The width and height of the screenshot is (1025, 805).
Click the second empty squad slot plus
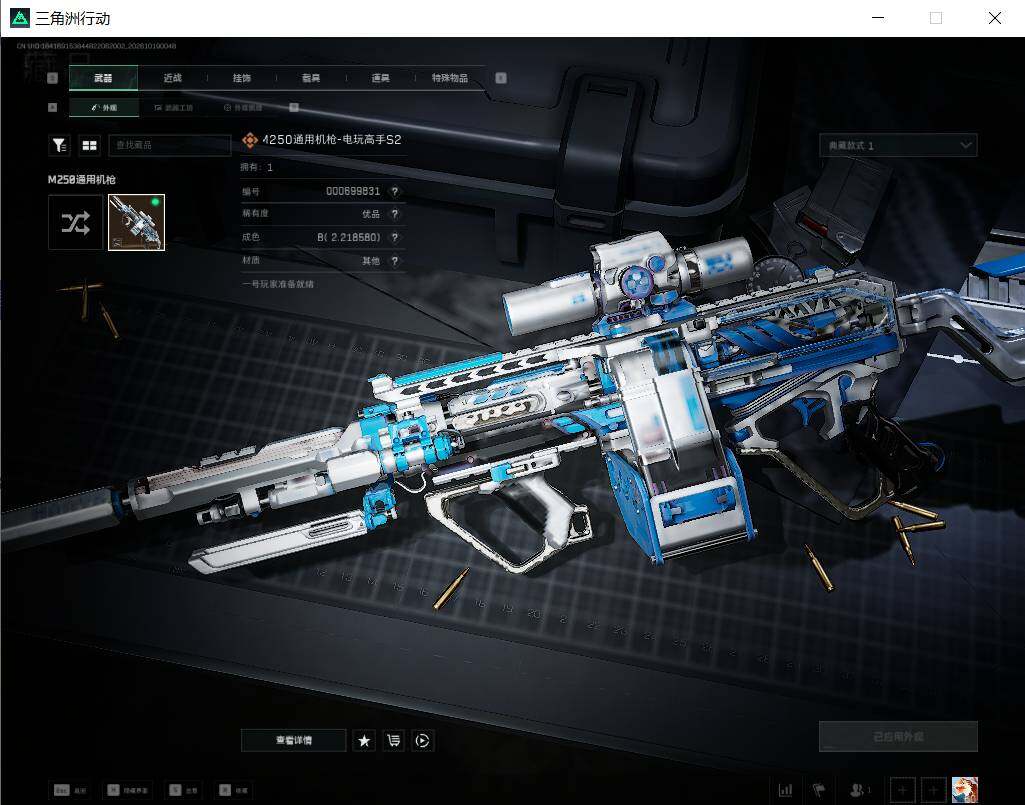pos(933,790)
